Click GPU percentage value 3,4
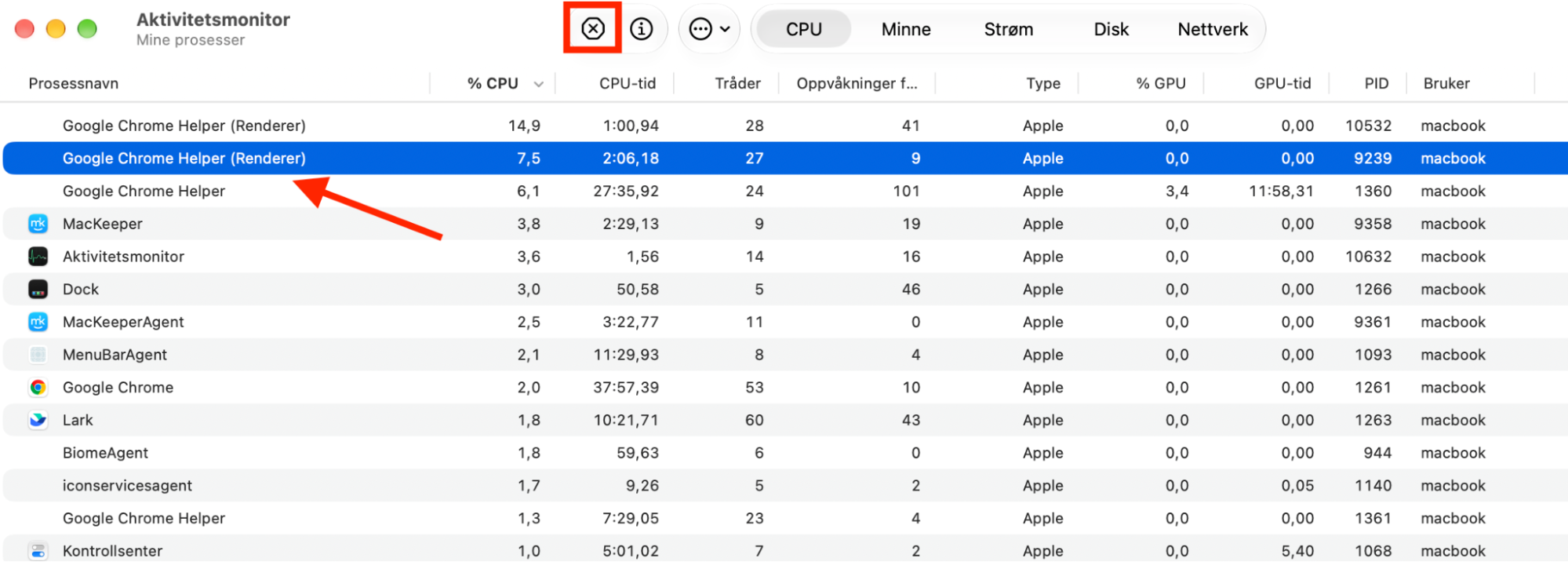The height and width of the screenshot is (562, 1568). [1177, 191]
